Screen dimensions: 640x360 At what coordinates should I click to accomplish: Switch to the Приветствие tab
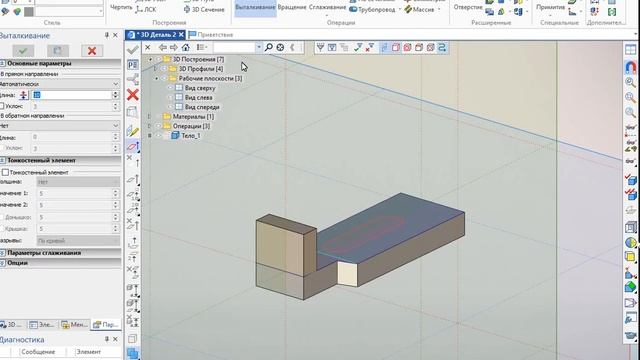[211, 35]
